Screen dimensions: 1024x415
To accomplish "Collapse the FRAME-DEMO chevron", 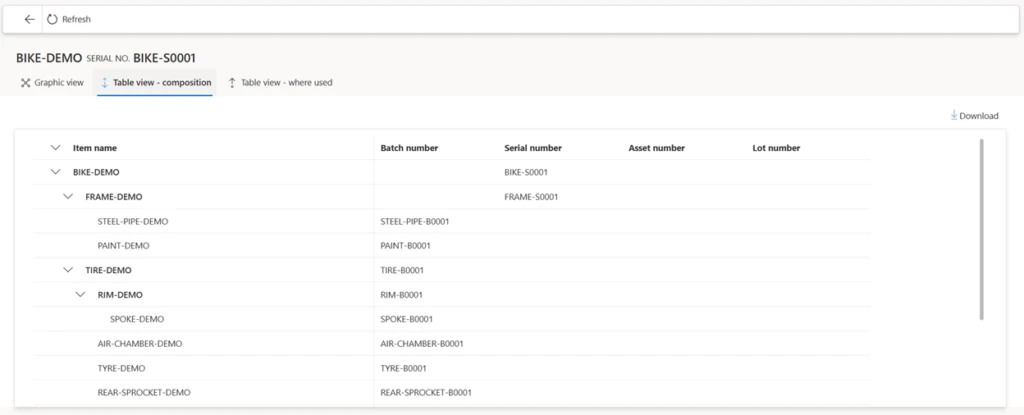I will tap(68, 197).
